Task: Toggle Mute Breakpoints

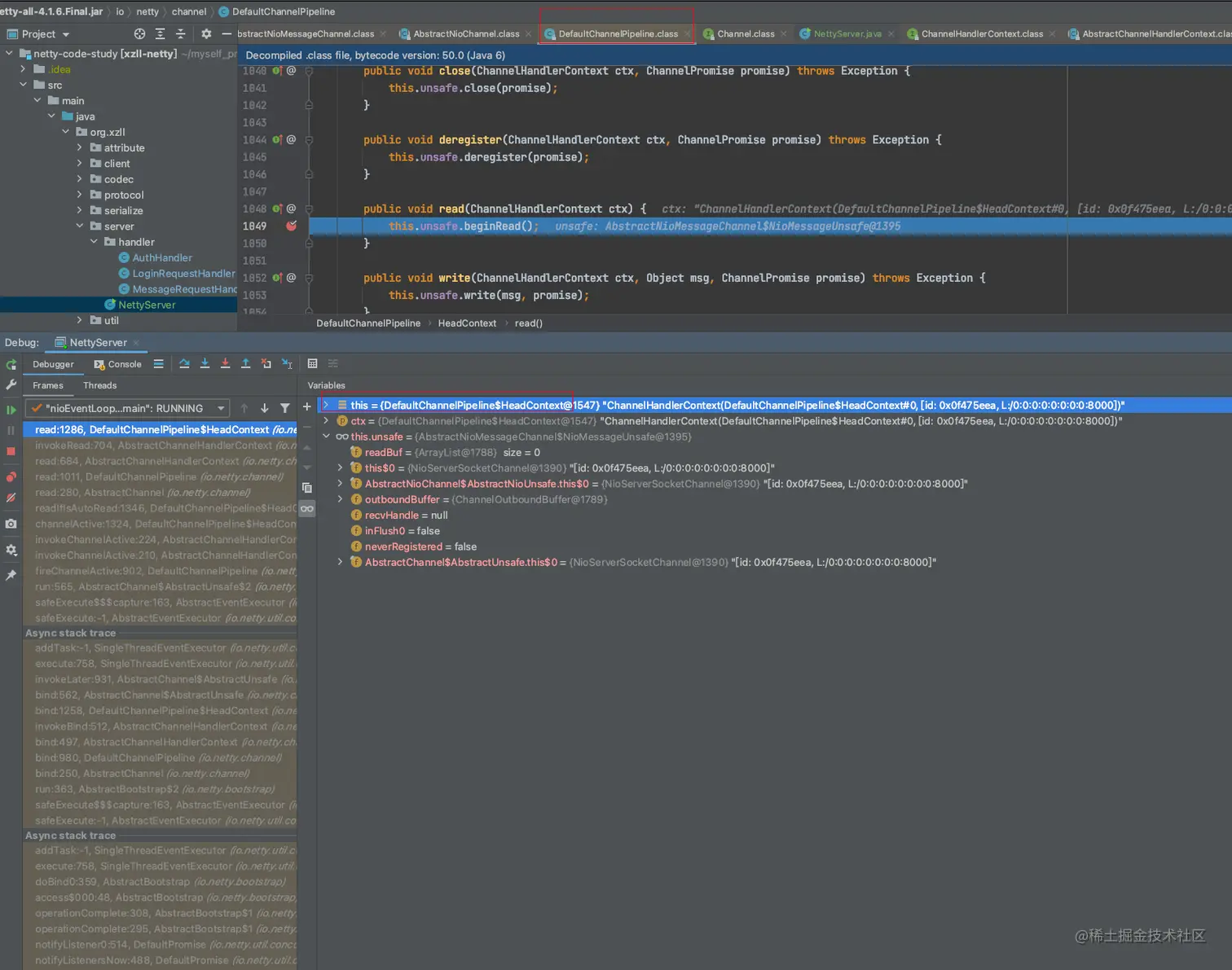Action: 11,498
